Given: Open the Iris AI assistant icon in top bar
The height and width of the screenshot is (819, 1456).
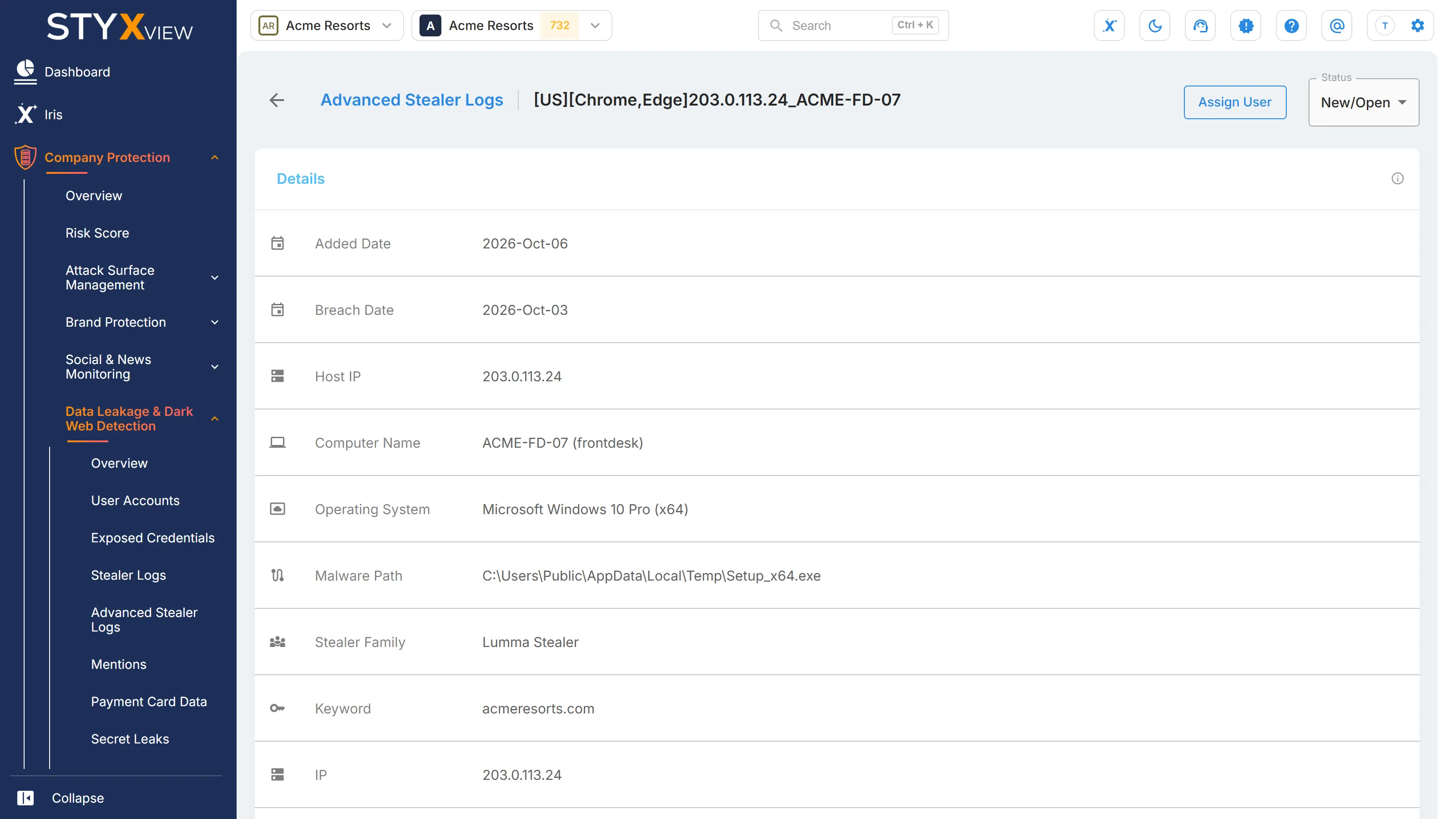Looking at the screenshot, I should click(1109, 25).
